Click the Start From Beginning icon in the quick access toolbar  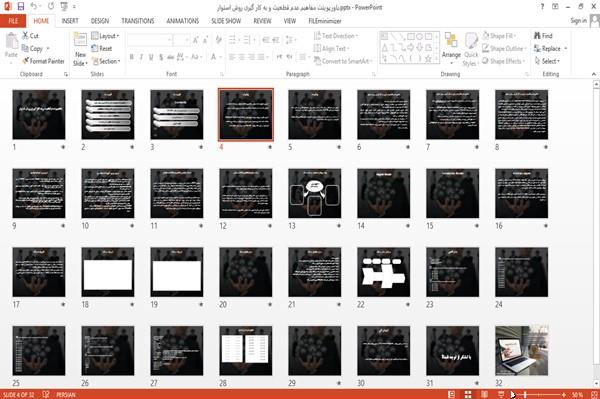[x=64, y=7]
